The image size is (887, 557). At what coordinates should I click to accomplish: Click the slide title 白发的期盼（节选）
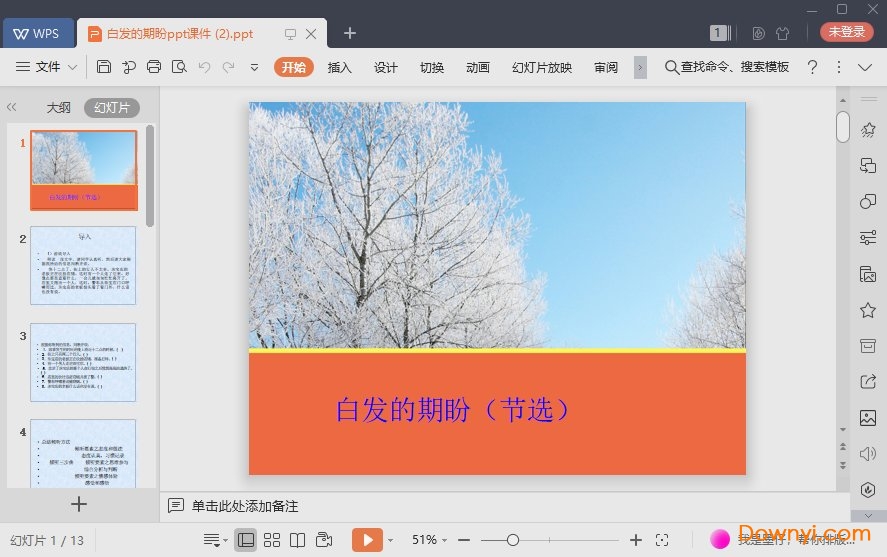tap(453, 409)
